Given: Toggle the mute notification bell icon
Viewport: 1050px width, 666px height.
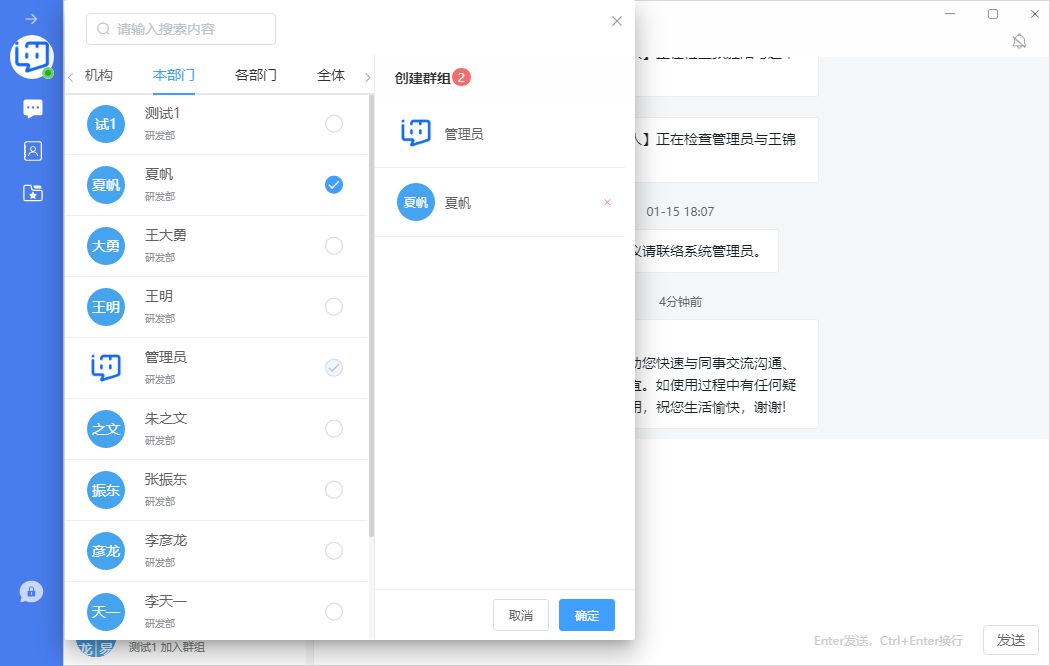Looking at the screenshot, I should (x=1019, y=41).
